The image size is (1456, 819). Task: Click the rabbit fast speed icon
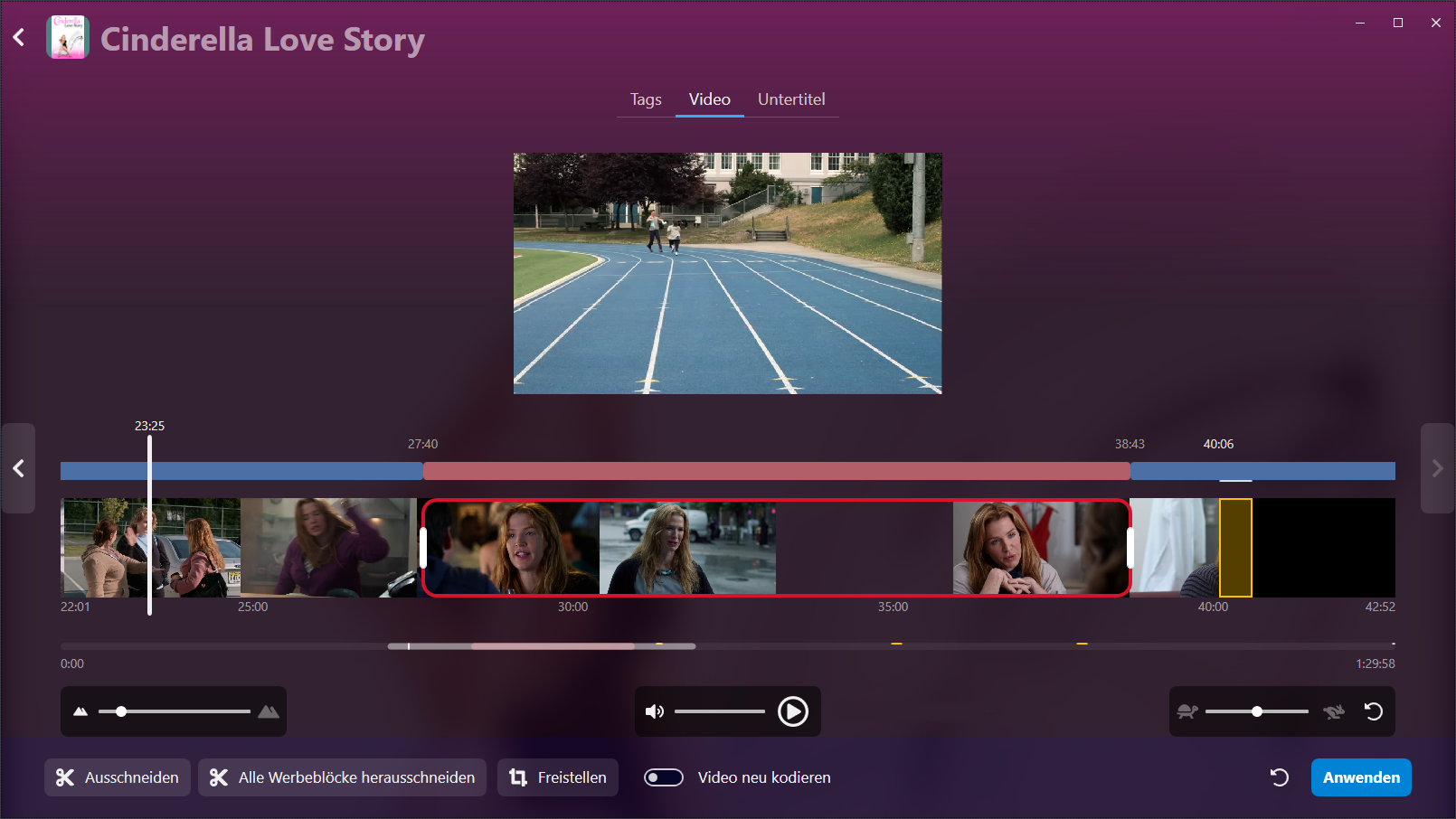pyautogui.click(x=1334, y=711)
